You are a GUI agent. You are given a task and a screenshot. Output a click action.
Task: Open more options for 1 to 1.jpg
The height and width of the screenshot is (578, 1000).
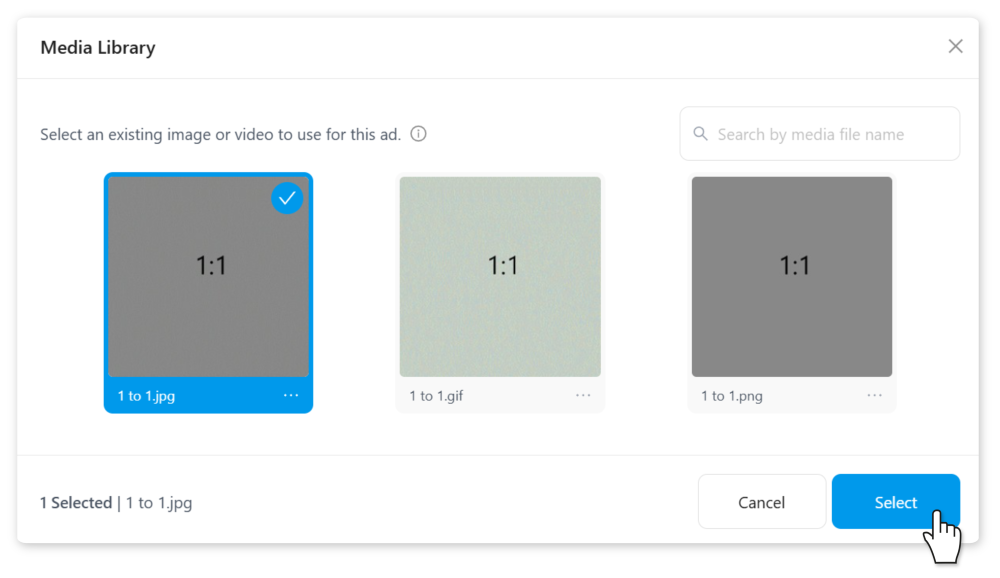click(291, 396)
